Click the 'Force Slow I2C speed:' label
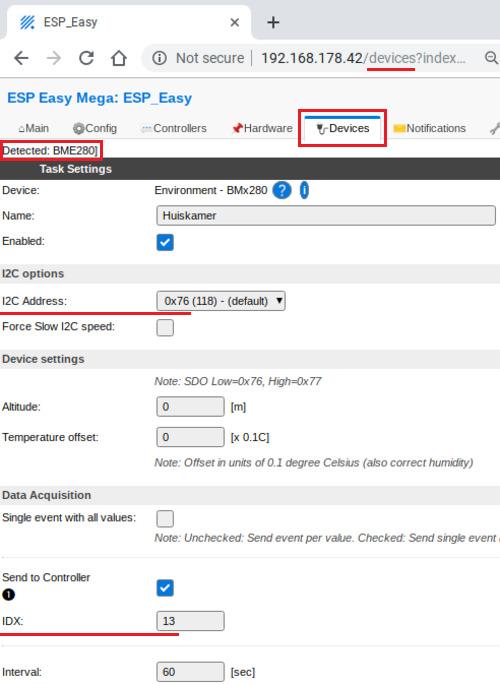This screenshot has width=500, height=684. tap(58, 326)
